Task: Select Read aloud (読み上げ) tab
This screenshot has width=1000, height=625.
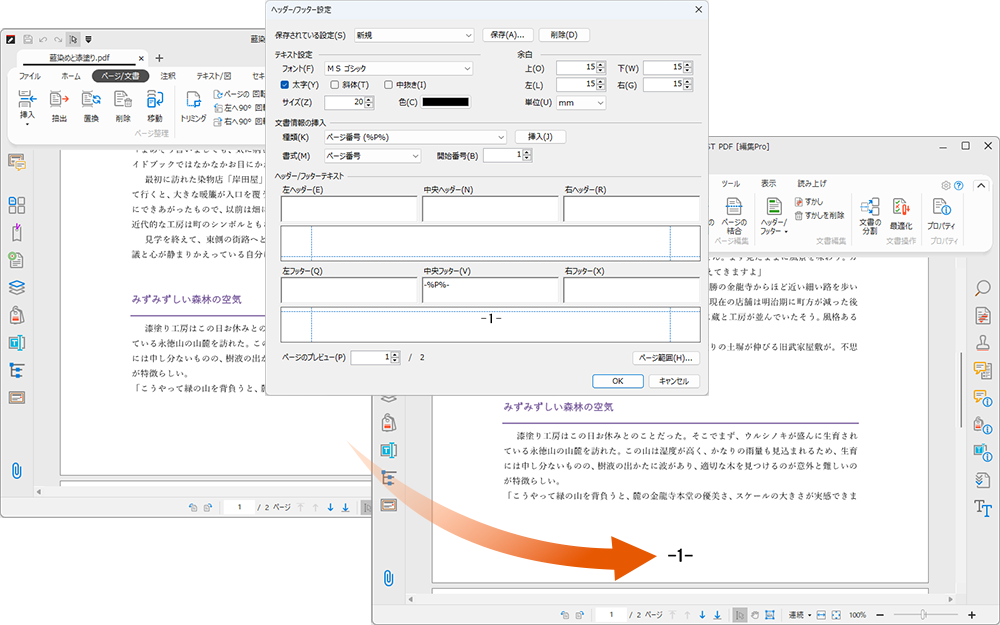Action: click(x=812, y=184)
